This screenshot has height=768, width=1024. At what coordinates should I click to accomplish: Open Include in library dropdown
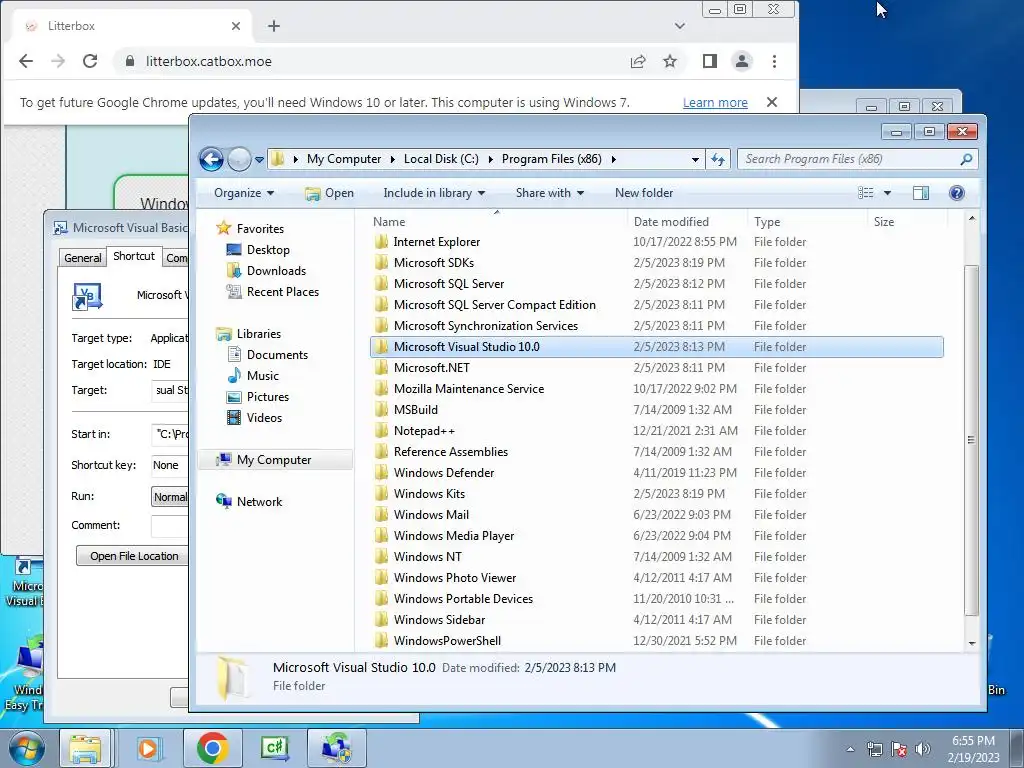[434, 193]
